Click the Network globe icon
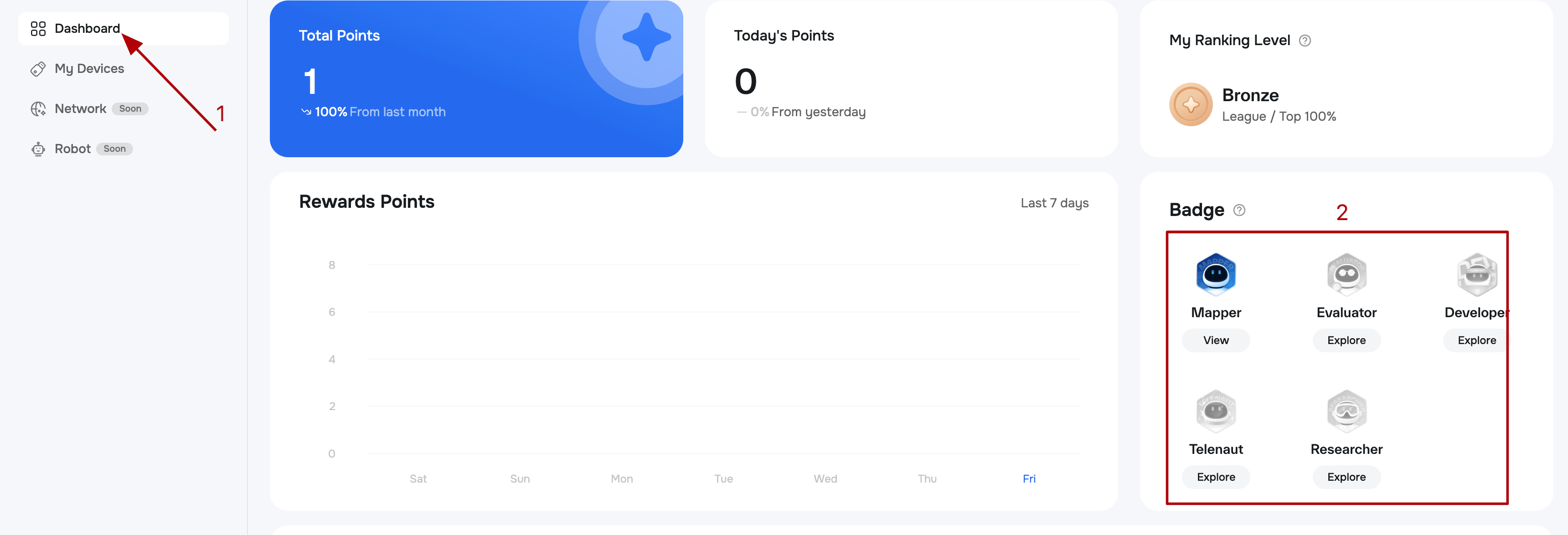 [38, 108]
